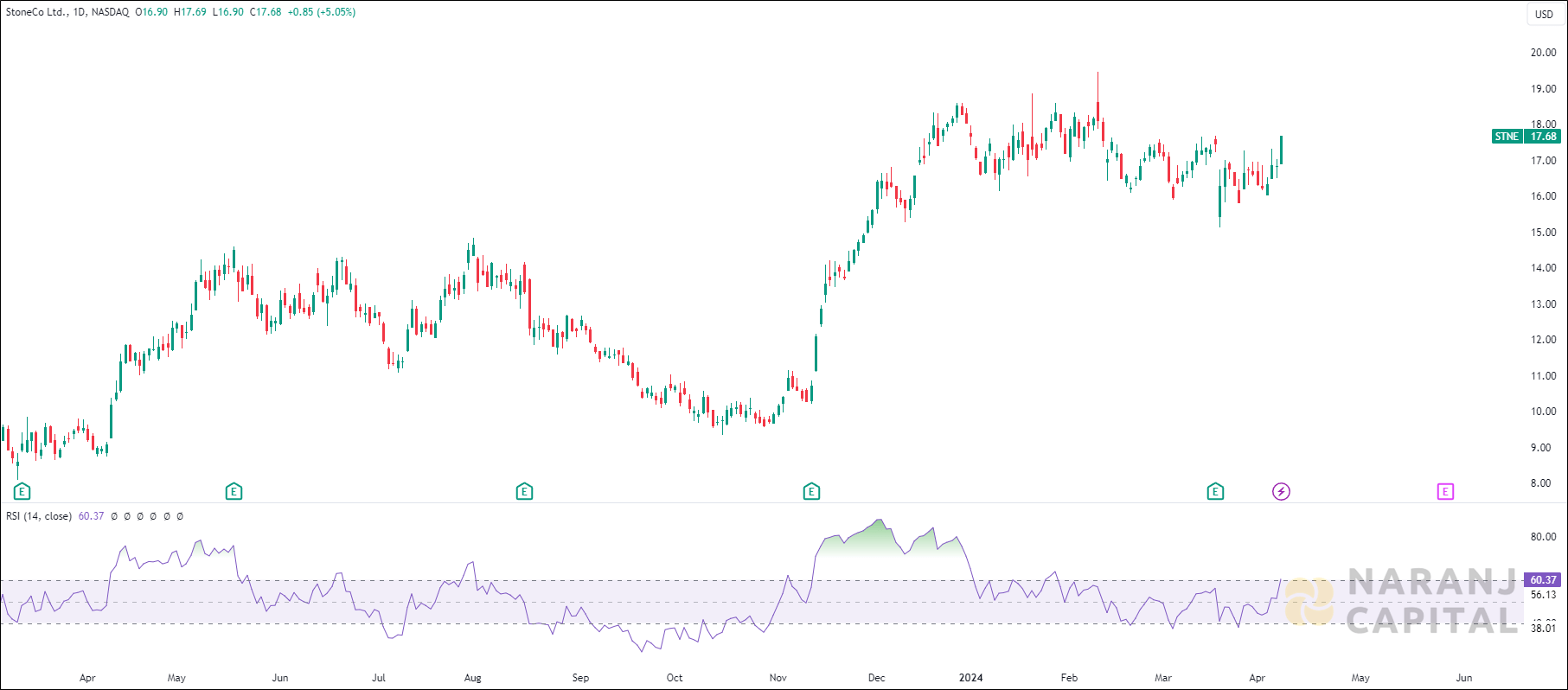Click the Aug label on the time axis
Screen dimensions: 1568x690
(472, 678)
